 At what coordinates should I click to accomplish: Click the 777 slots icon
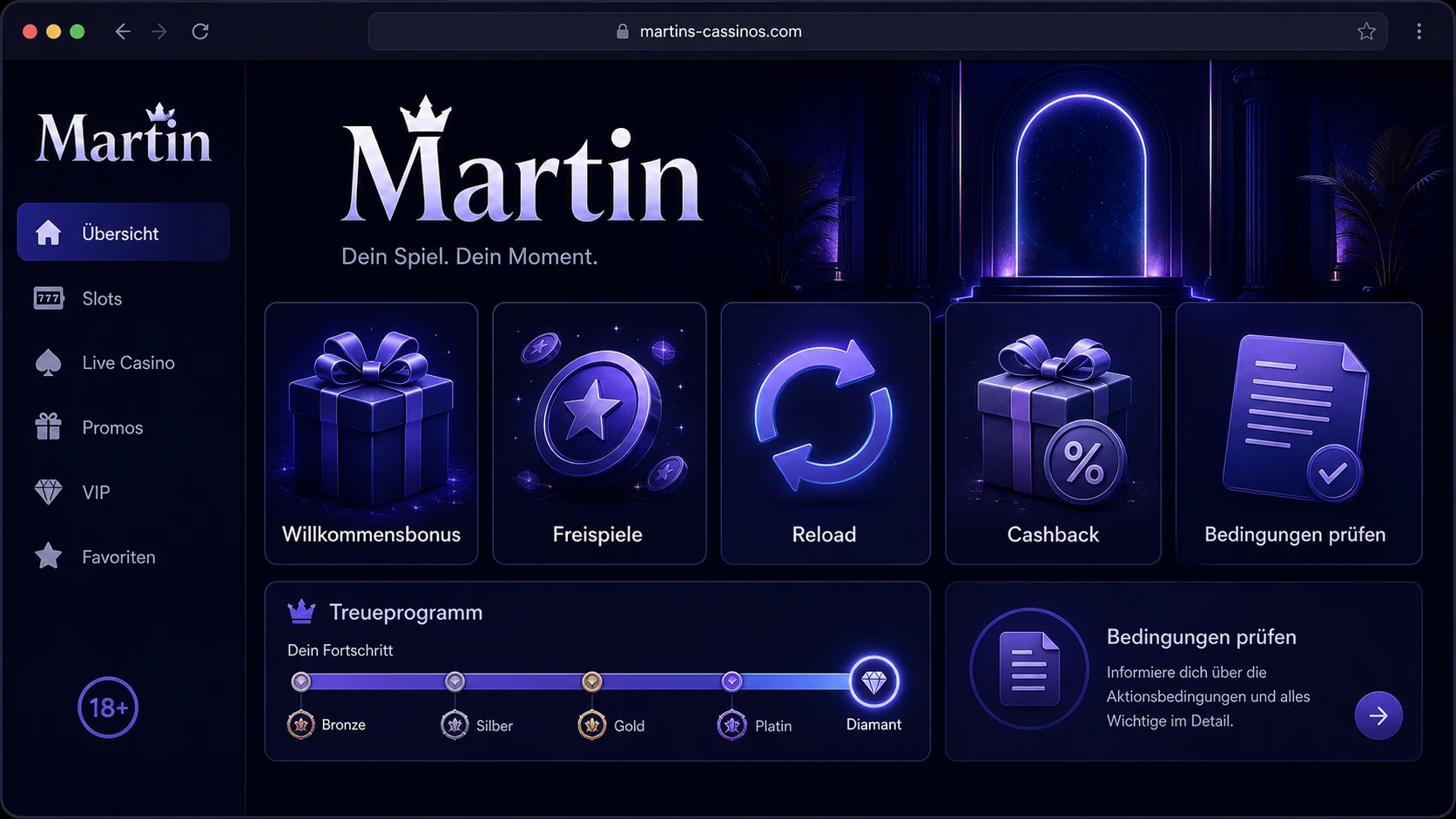(49, 298)
